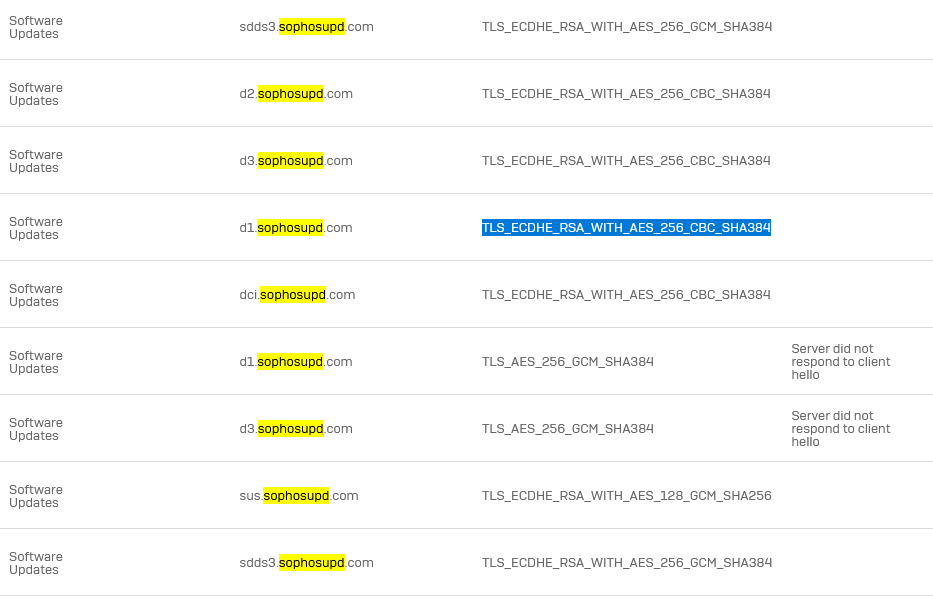
Task: Select the dci.sophosupd.com hostname cell
Action: pos(297,295)
